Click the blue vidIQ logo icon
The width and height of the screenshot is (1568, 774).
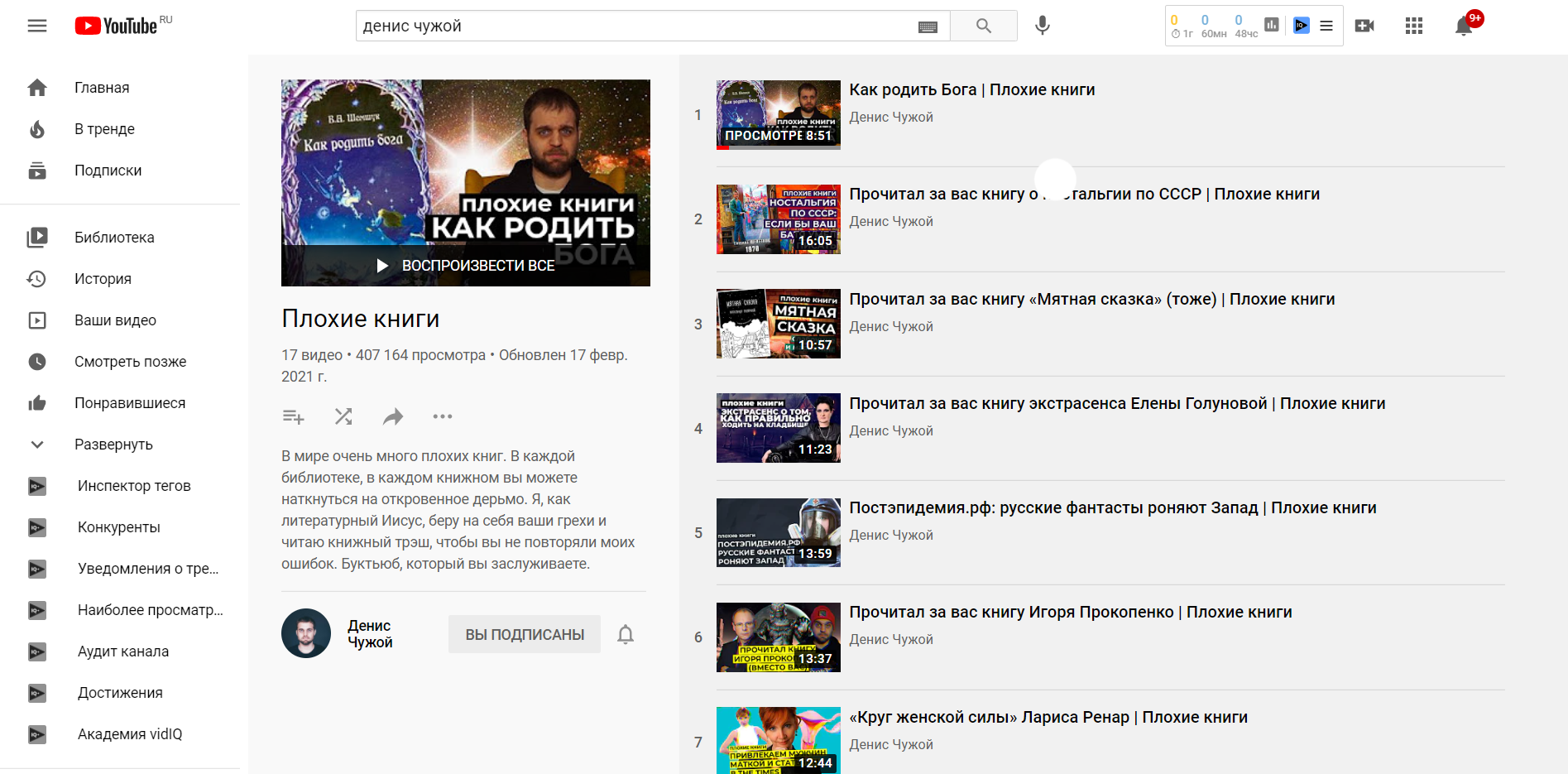point(1302,25)
